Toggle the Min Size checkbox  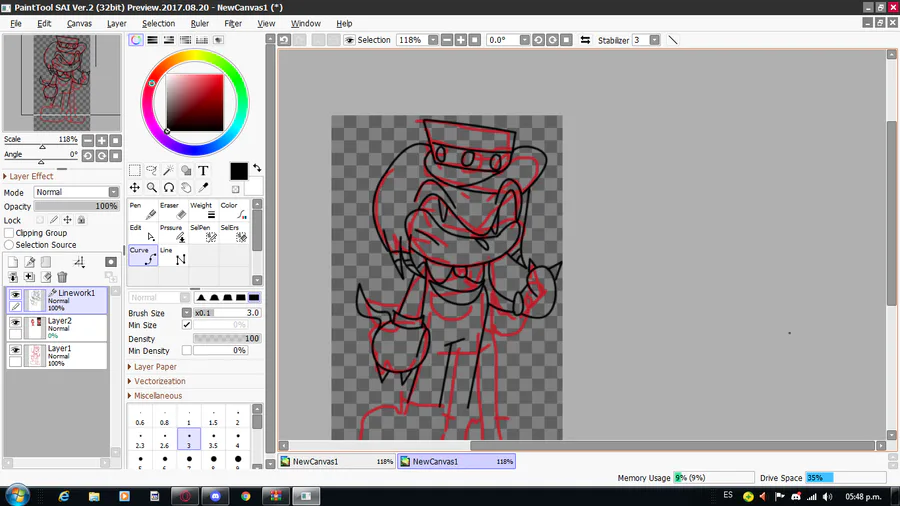coord(187,325)
